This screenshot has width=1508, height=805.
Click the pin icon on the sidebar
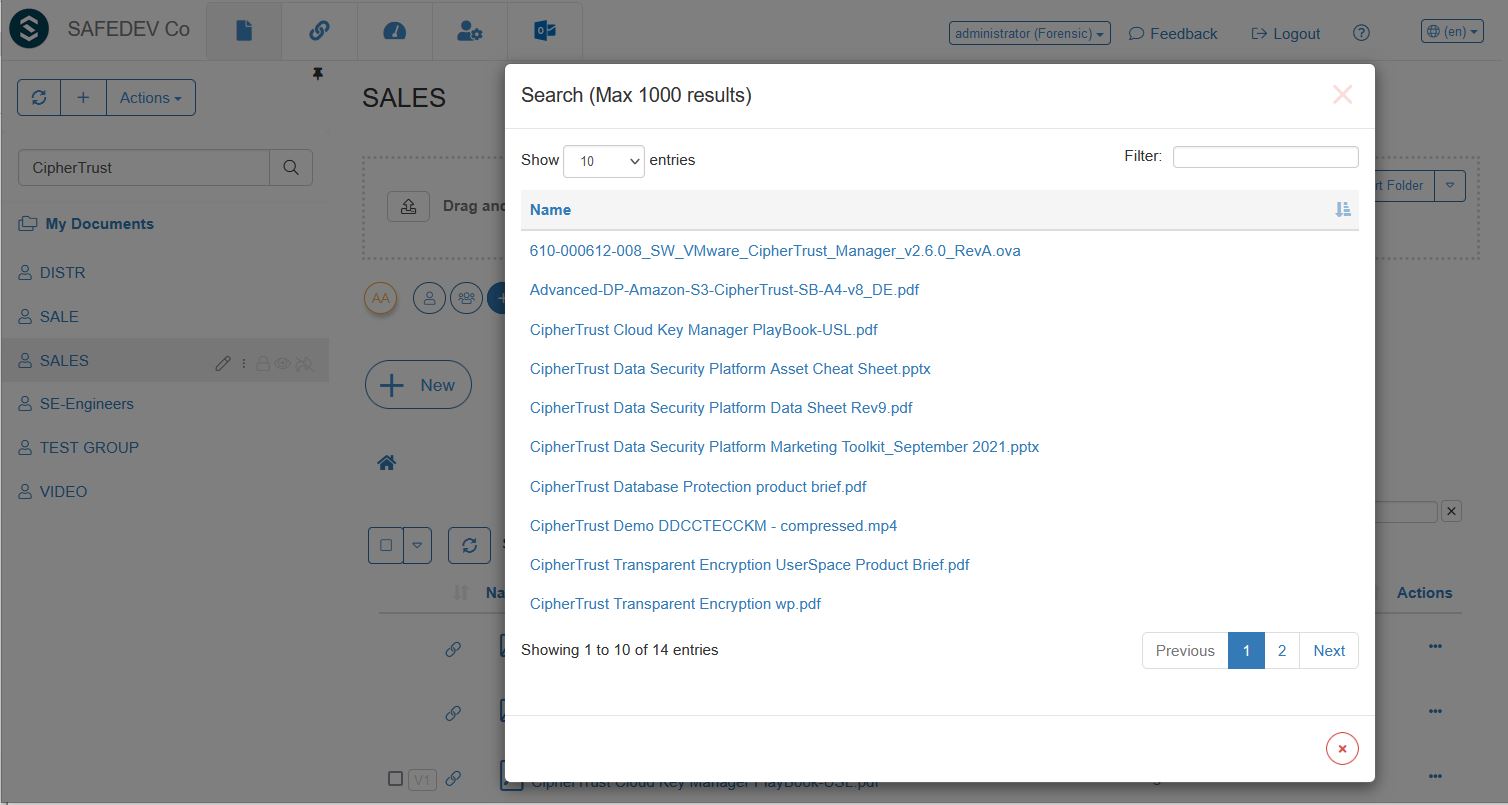click(318, 74)
